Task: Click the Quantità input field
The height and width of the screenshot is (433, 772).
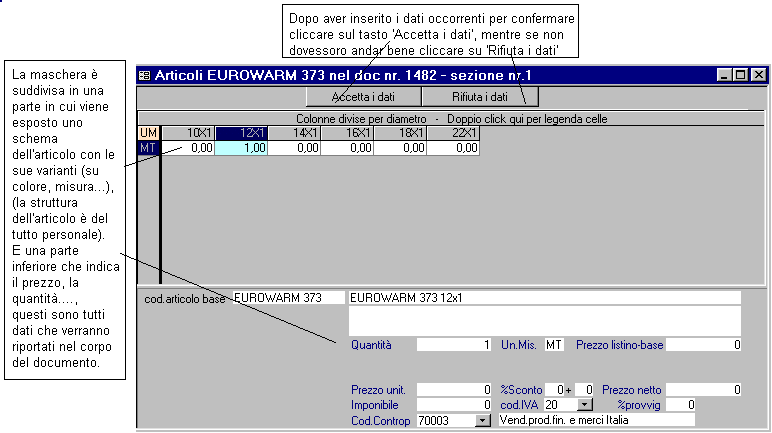Action: [x=454, y=345]
